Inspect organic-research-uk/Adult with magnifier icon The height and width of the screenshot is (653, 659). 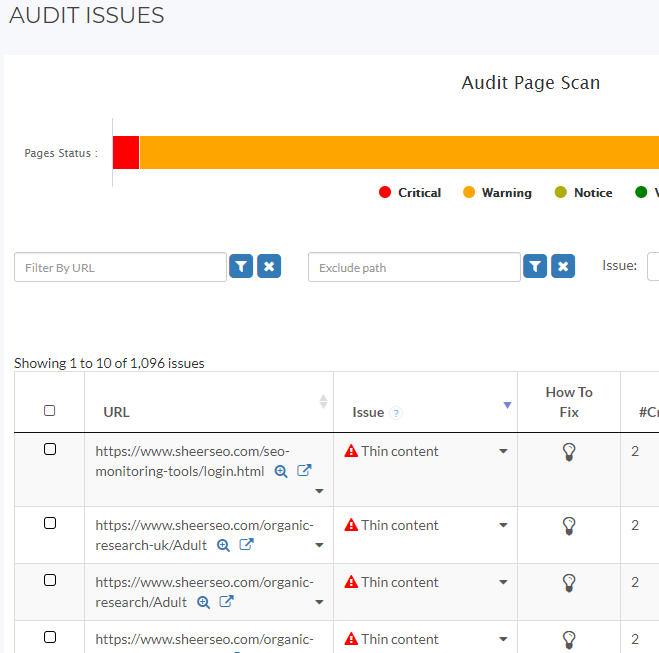[223, 545]
